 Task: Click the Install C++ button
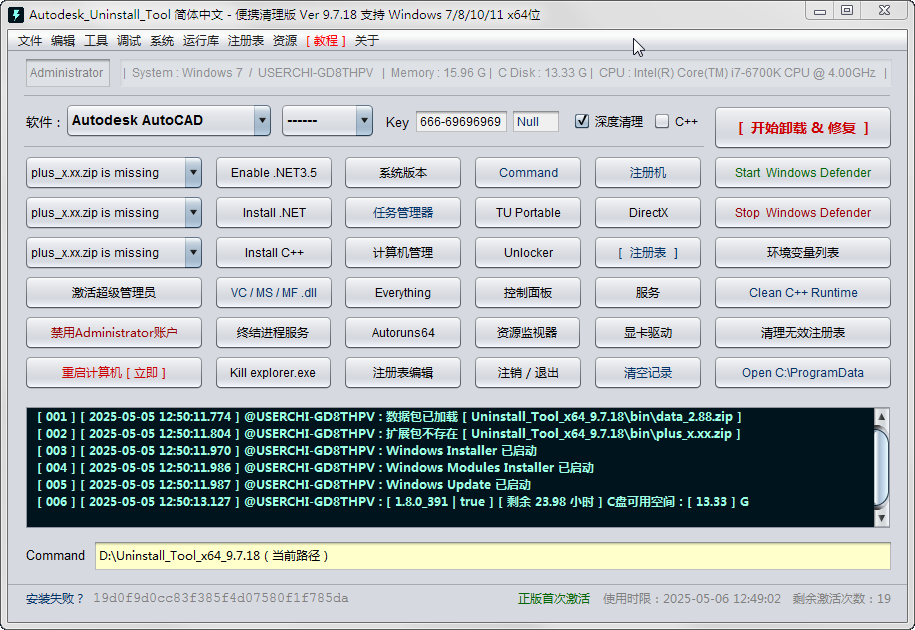coord(274,253)
